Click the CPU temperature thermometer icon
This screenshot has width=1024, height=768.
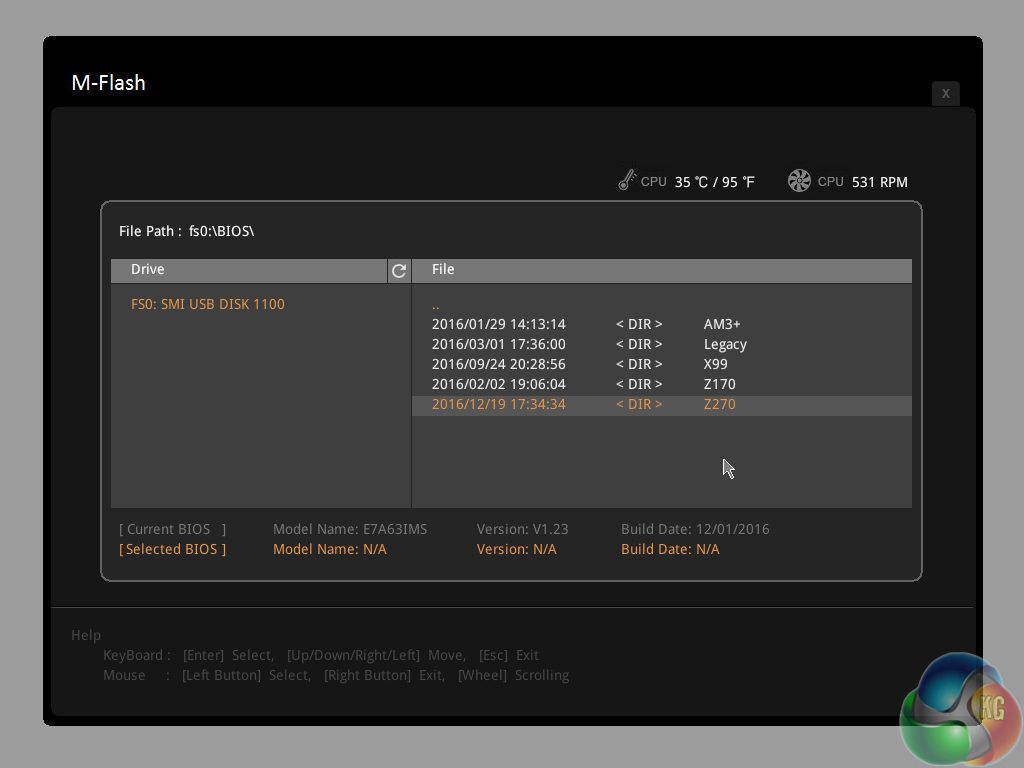(627, 181)
